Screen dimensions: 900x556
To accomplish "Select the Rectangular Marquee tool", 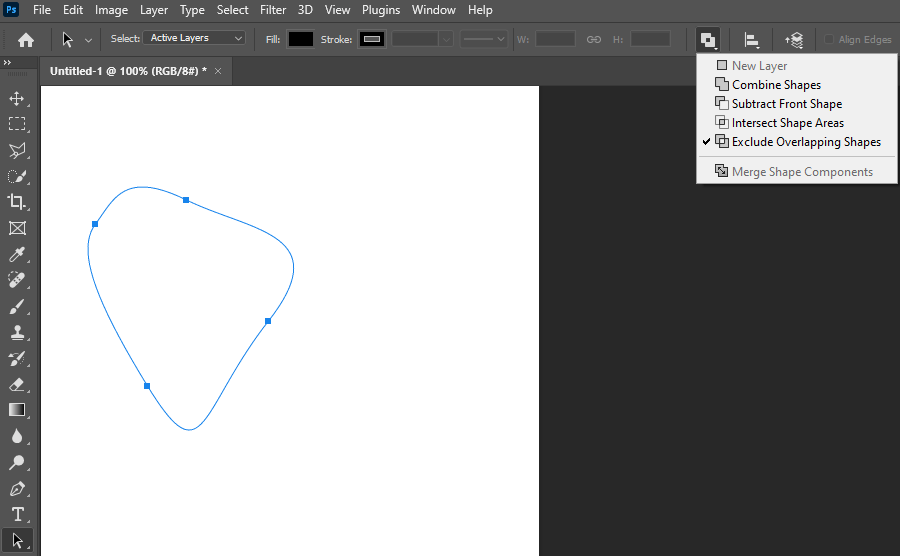I will click(17, 124).
